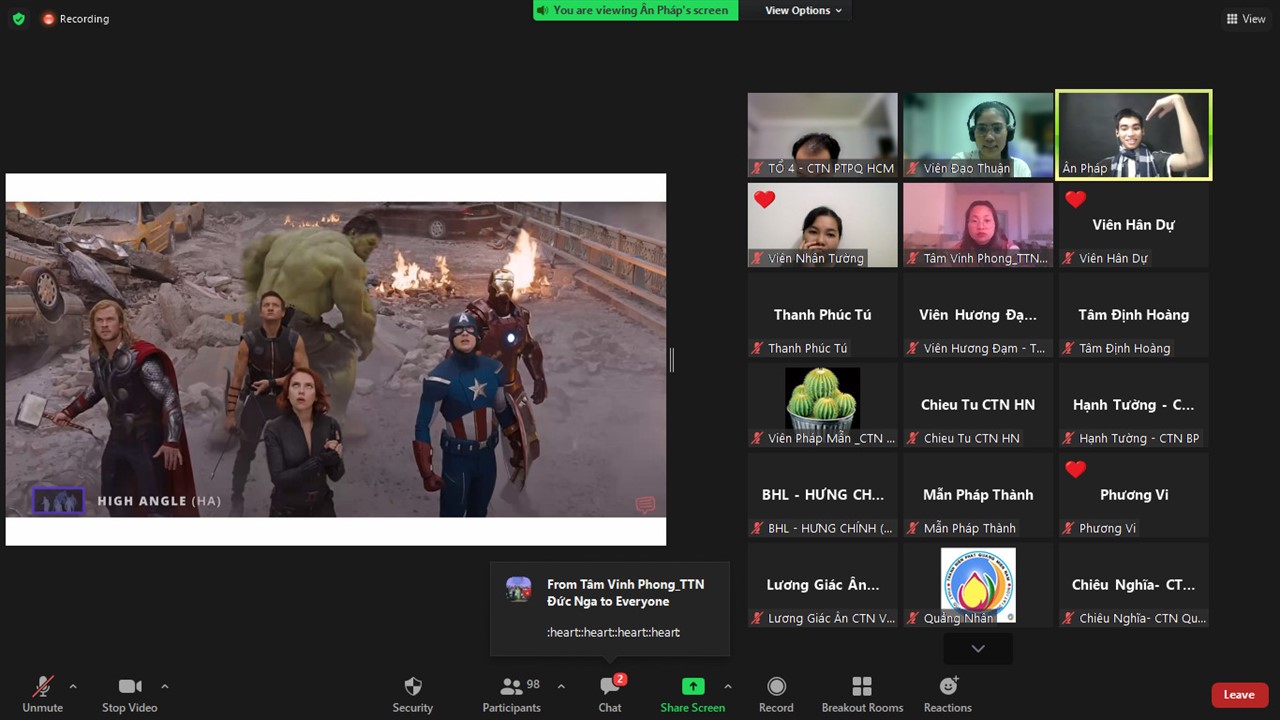Click the screen viewing notice banner

636,10
